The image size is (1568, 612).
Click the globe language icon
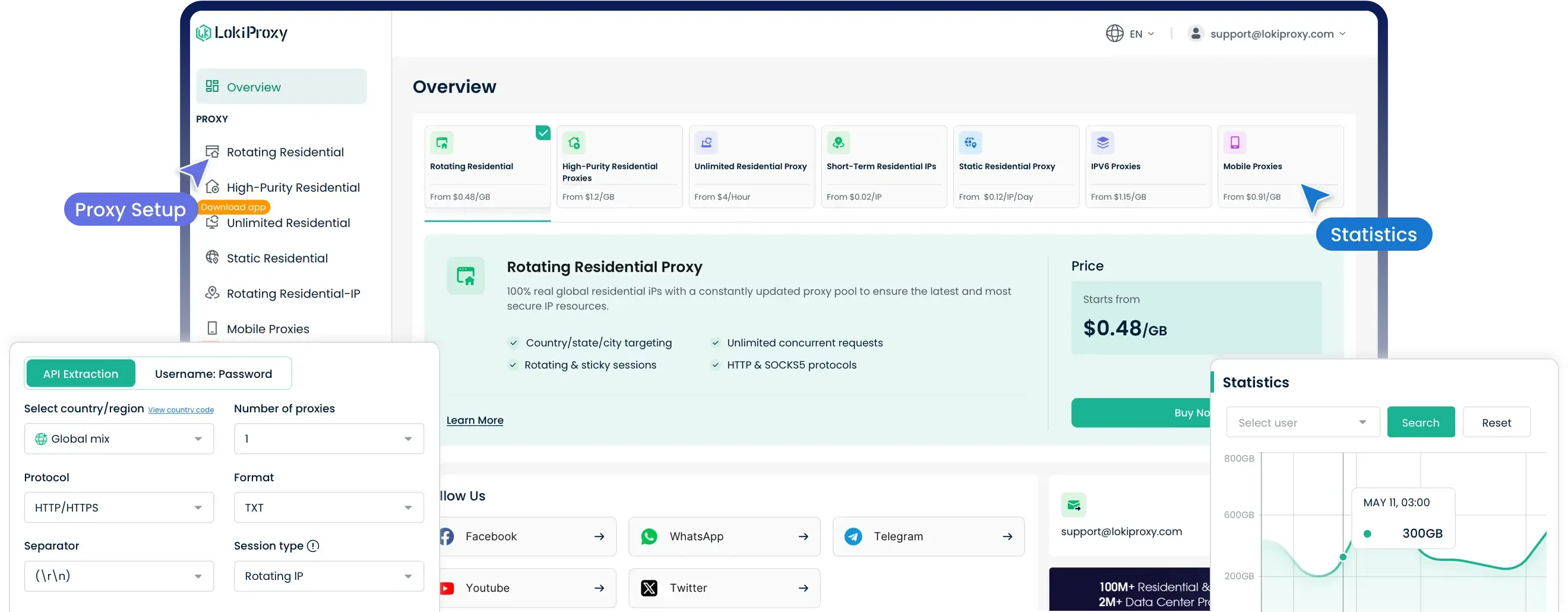pos(1114,33)
